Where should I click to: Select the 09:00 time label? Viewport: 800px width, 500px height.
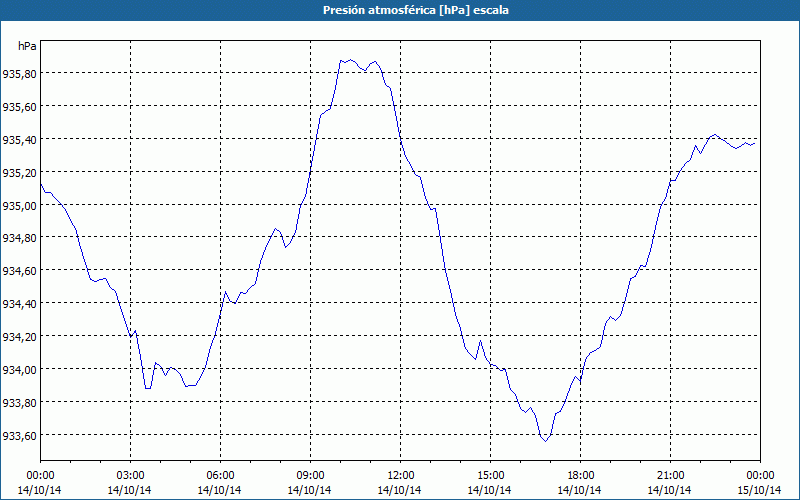(310, 476)
